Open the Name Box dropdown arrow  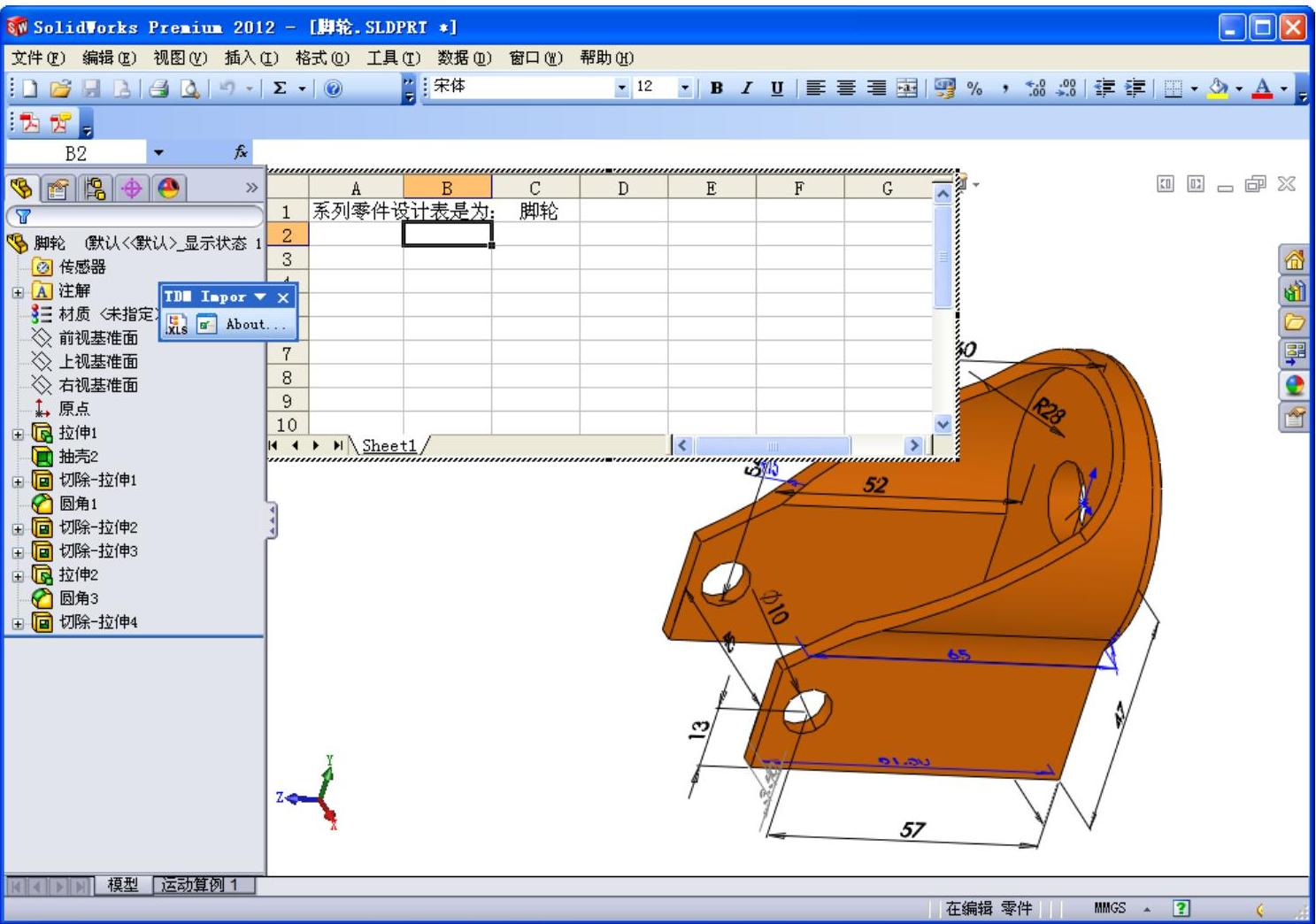tap(158, 152)
